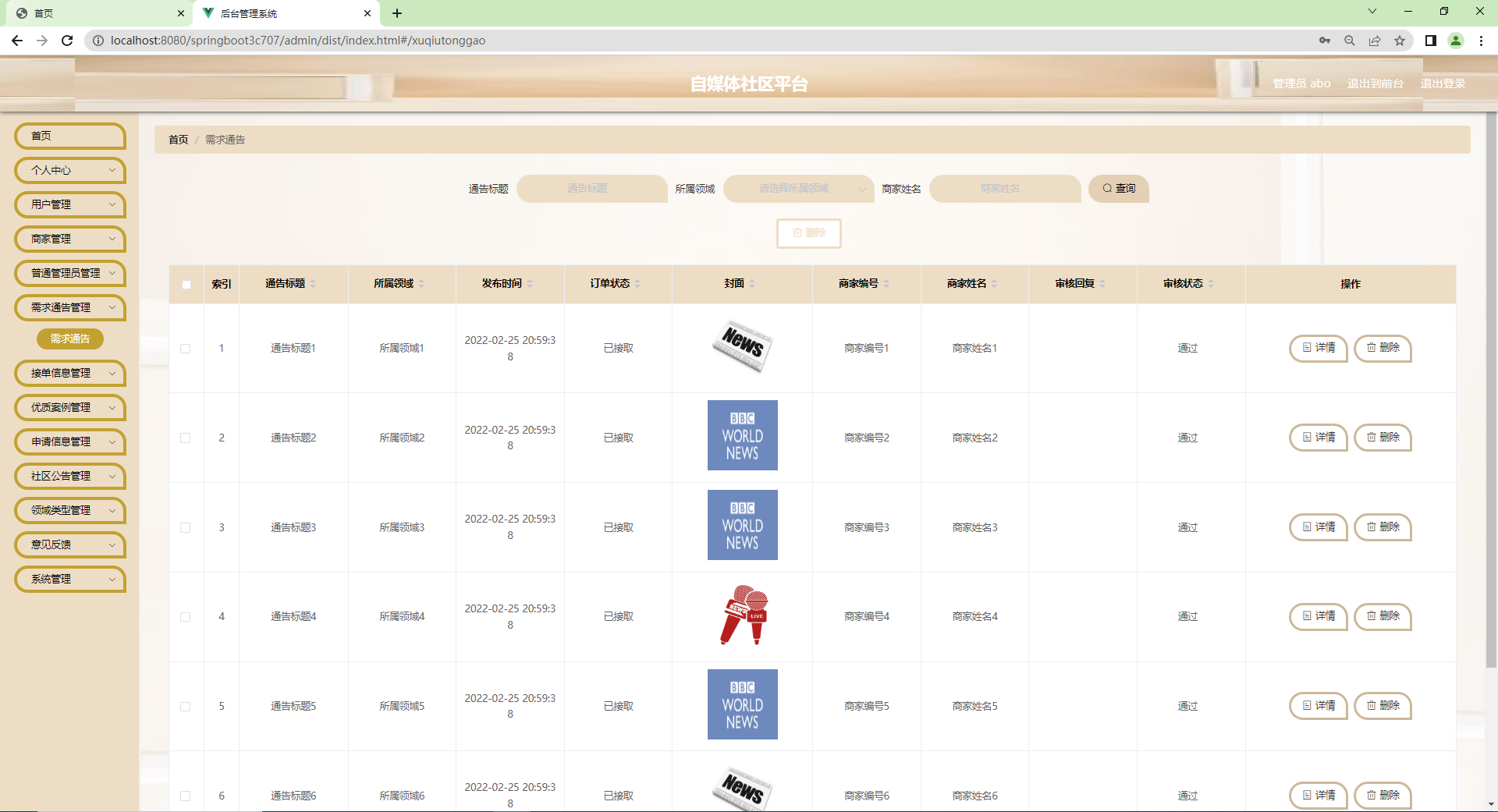The image size is (1498, 812).
Task: Click the 首页 breadcrumb link
Action: tap(178, 140)
